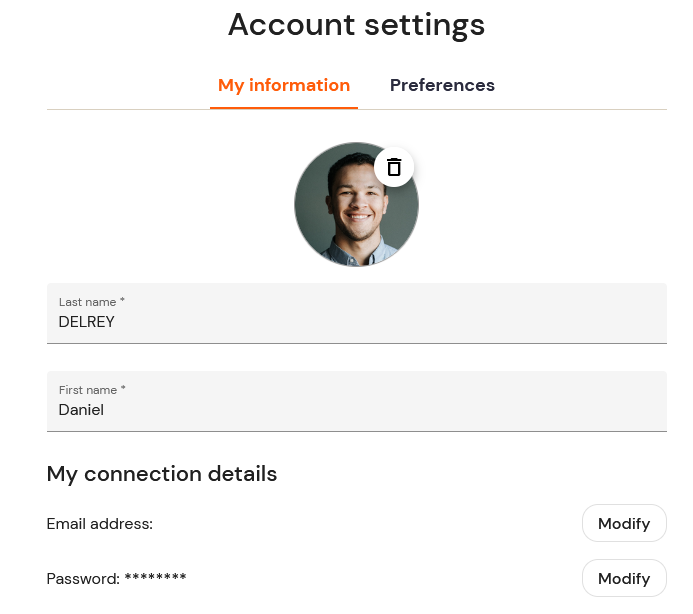
Task: Open the Preferences tab
Action: 442,85
